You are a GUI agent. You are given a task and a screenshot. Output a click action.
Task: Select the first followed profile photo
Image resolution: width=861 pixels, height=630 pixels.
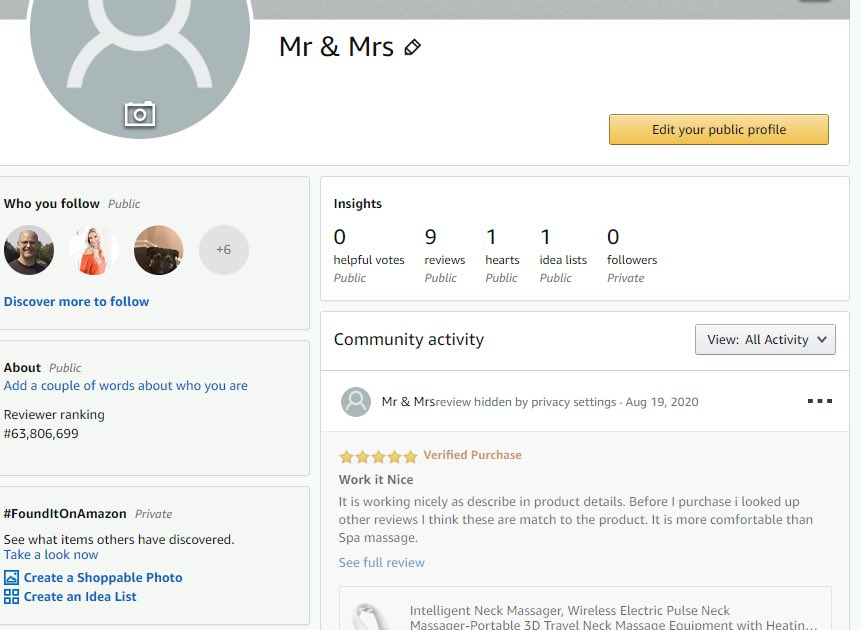29,250
